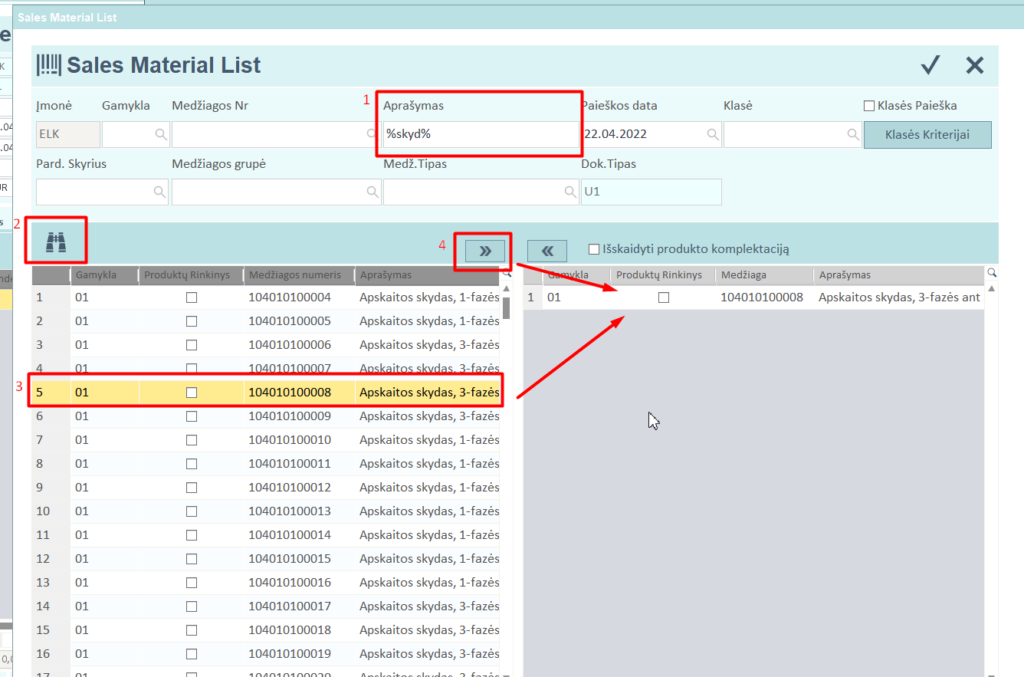Select row with material 104010100008
The width and height of the screenshot is (1024, 677).
click(x=295, y=392)
